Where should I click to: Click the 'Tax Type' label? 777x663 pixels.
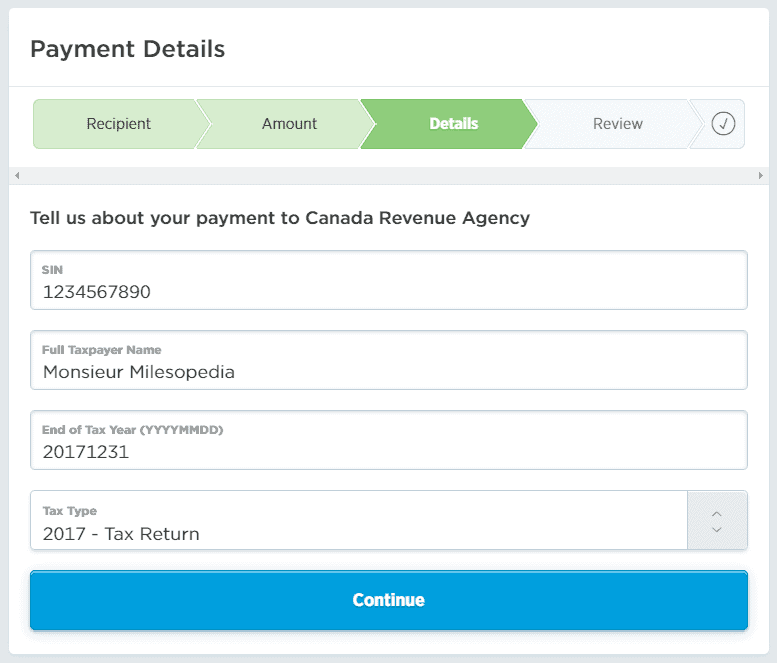[69, 511]
